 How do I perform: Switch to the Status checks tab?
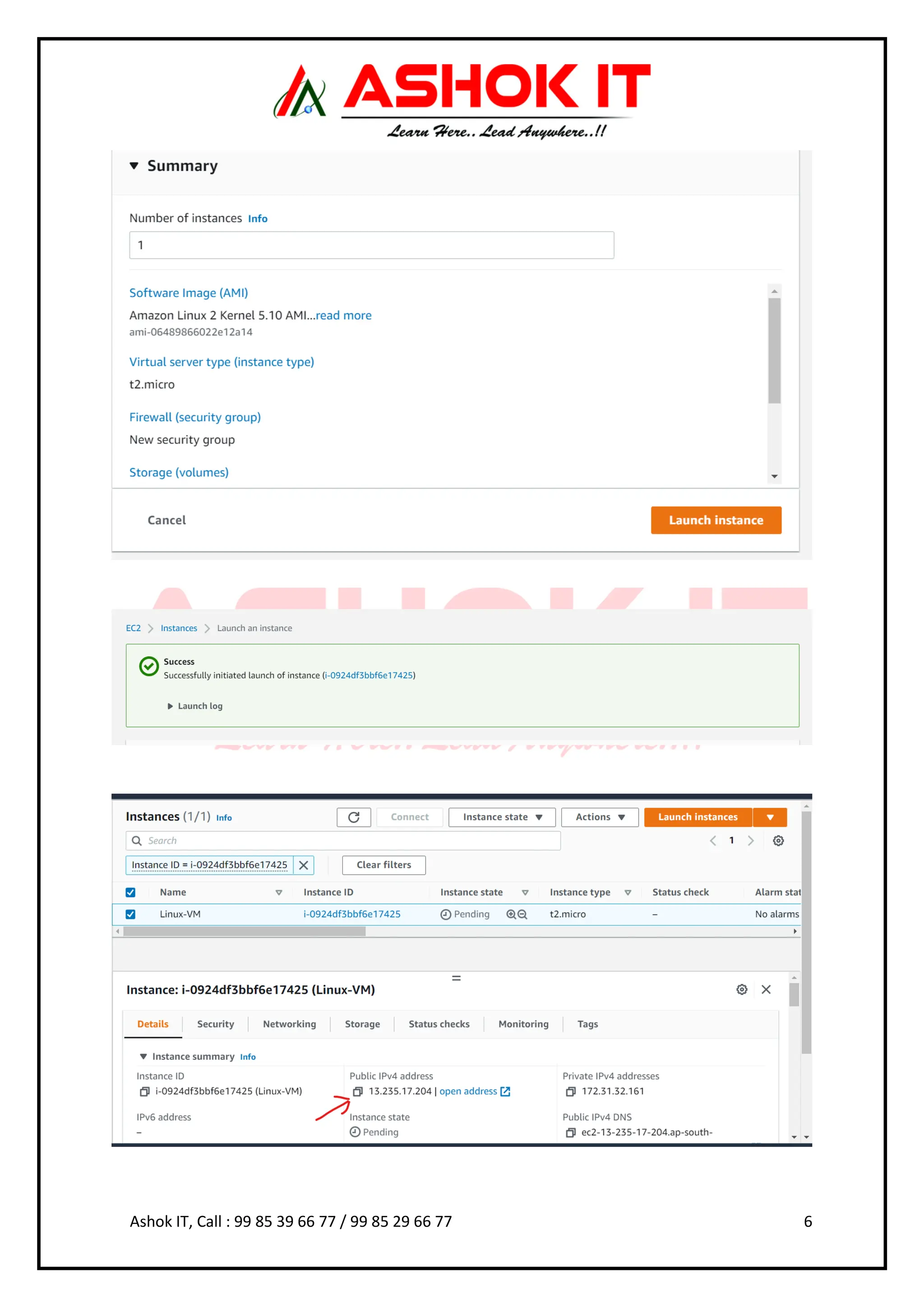point(439,1024)
